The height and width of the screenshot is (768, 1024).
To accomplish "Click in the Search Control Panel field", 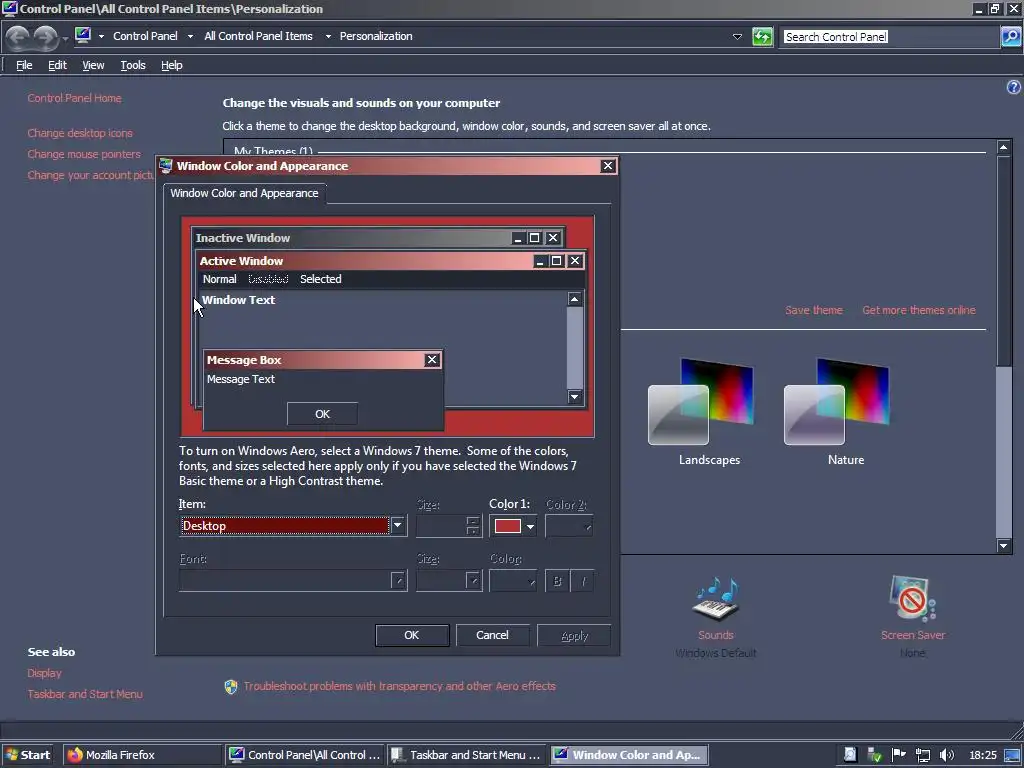I will (891, 37).
